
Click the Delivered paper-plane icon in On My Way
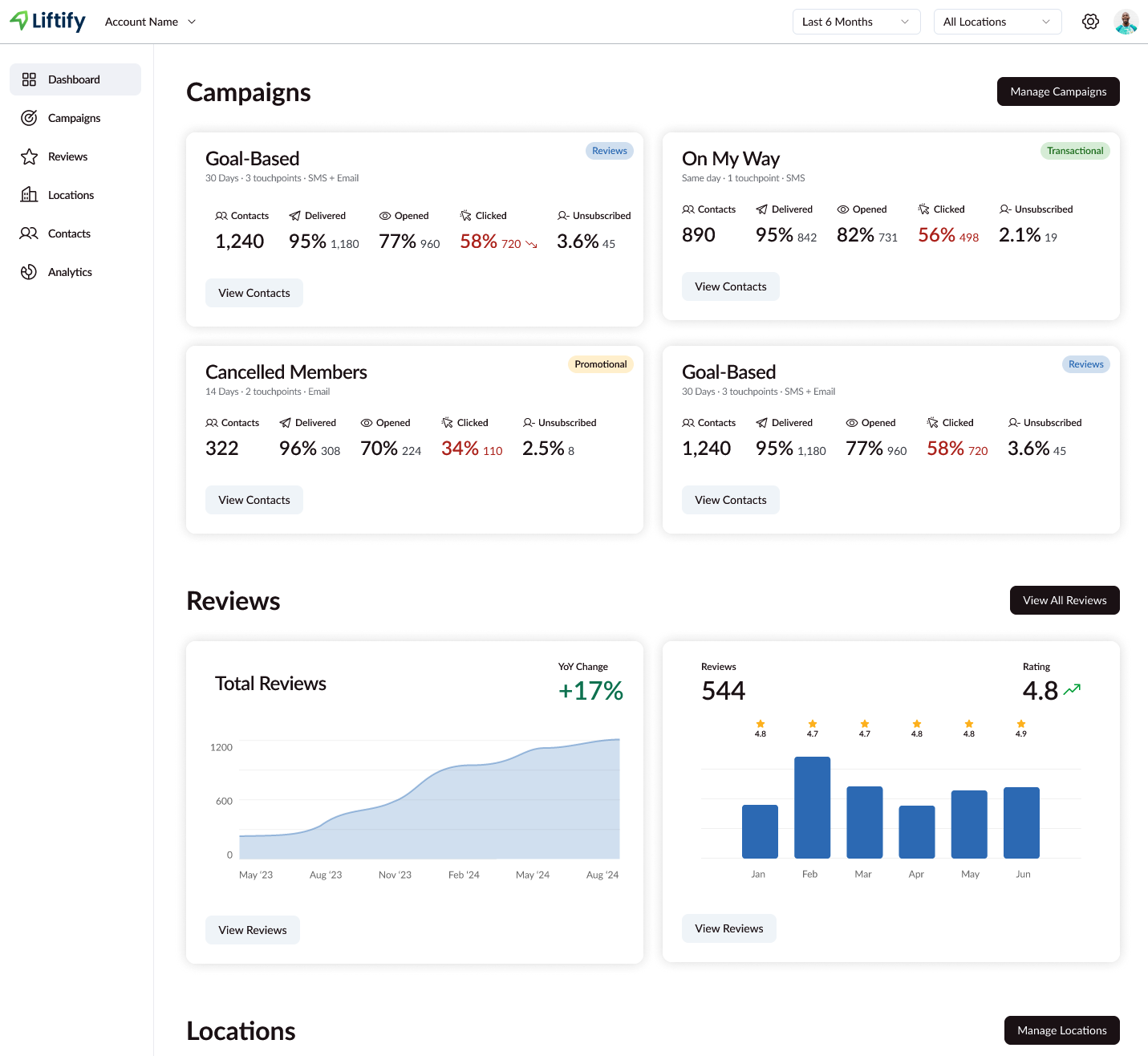point(761,209)
